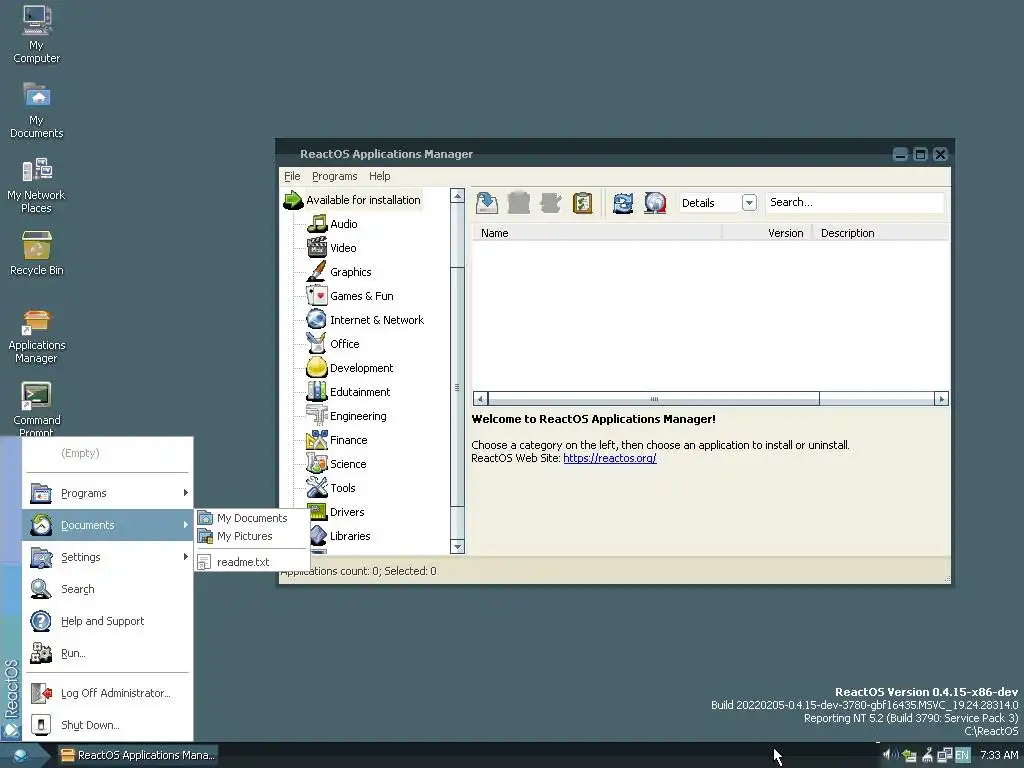Open the Programs menu in Applications Manager
Viewport: 1024px width, 768px height.
point(334,176)
